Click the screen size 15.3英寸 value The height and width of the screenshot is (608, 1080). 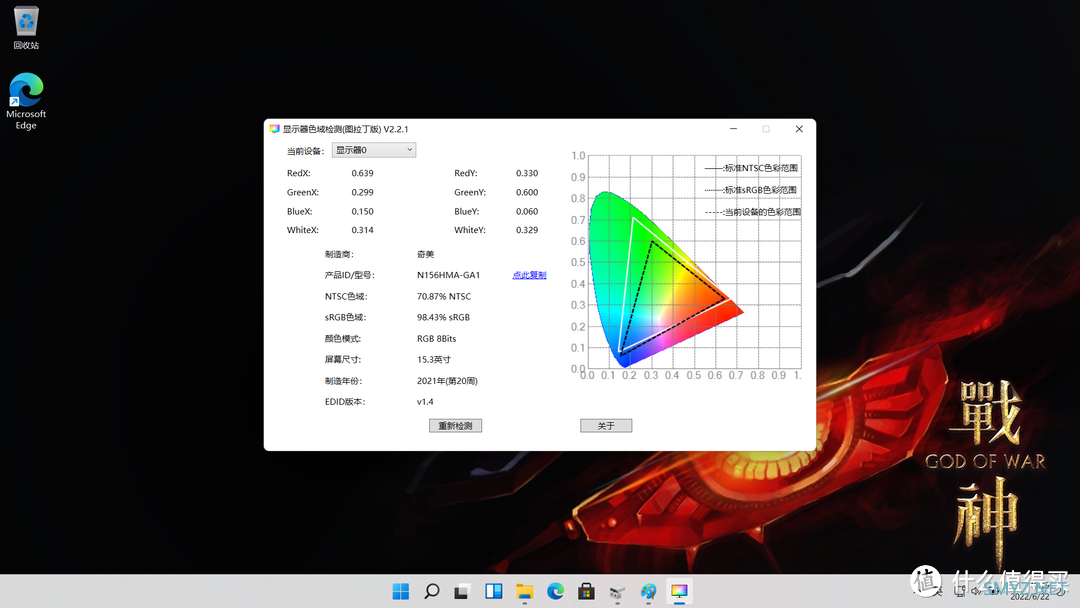click(x=434, y=359)
